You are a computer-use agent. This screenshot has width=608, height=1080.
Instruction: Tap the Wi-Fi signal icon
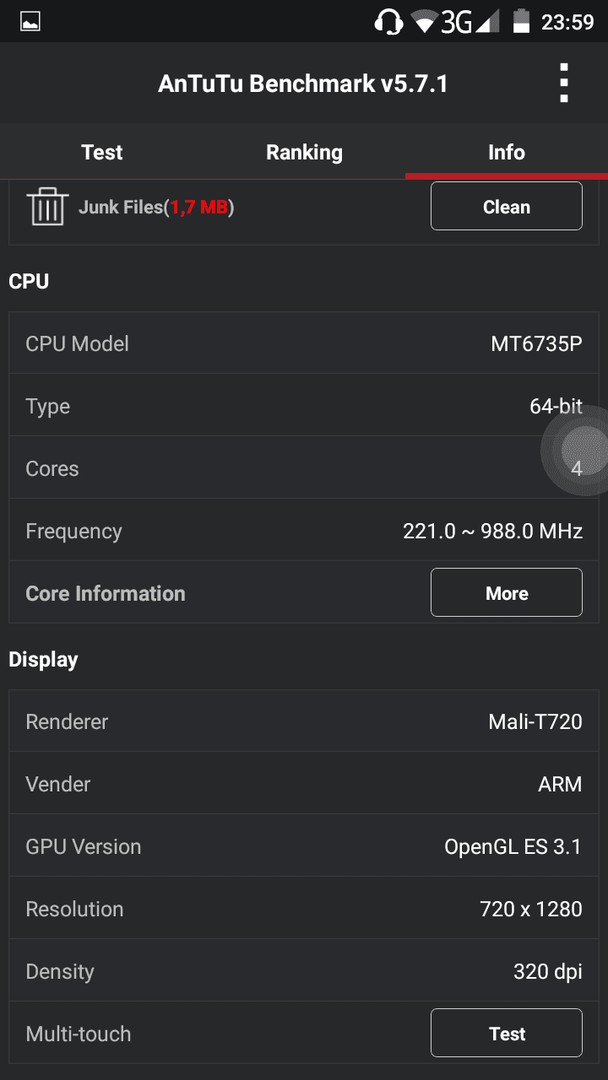pyautogui.click(x=425, y=22)
